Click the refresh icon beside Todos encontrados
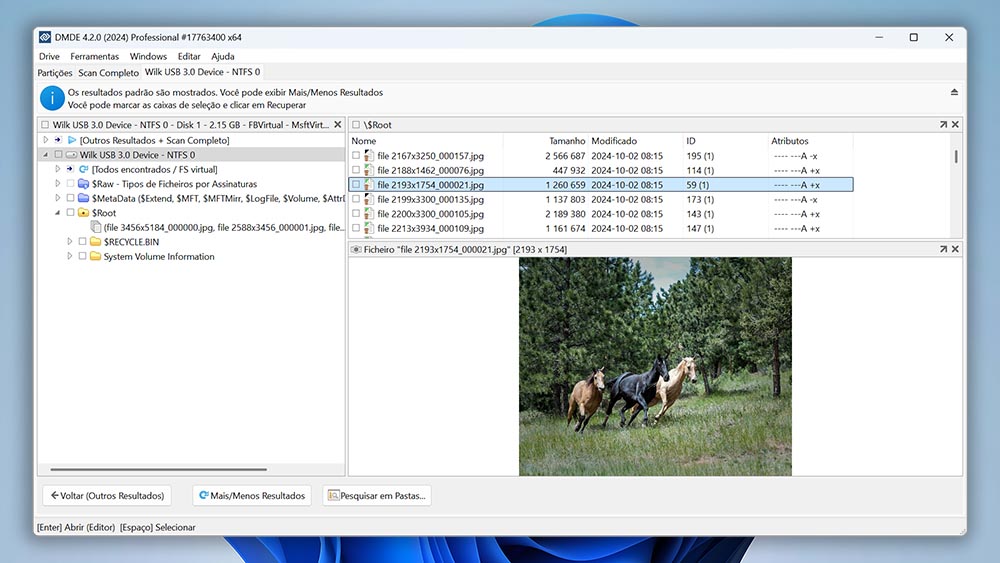Screen dimensions: 1000x563 coord(84,170)
